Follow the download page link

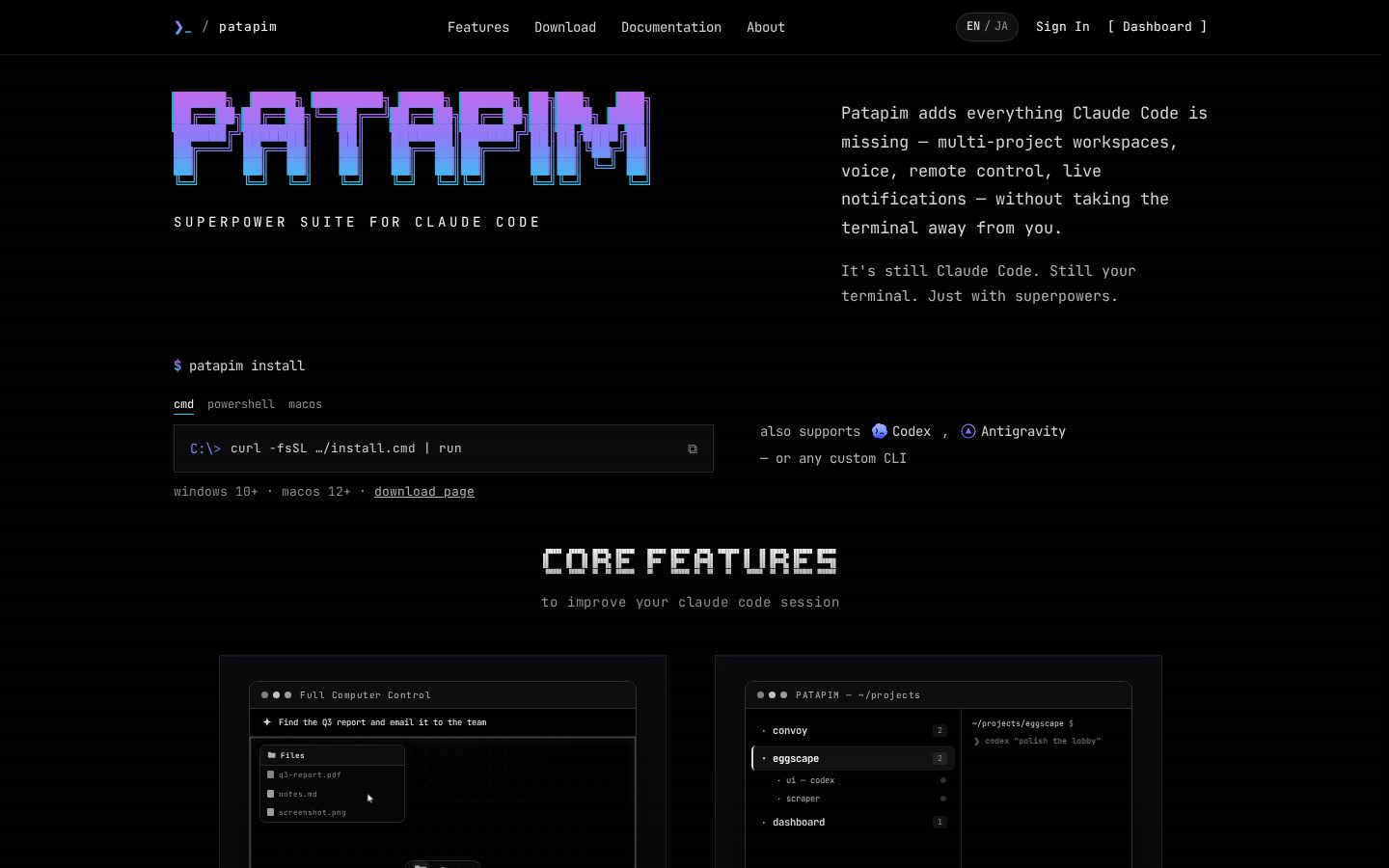pos(424,492)
